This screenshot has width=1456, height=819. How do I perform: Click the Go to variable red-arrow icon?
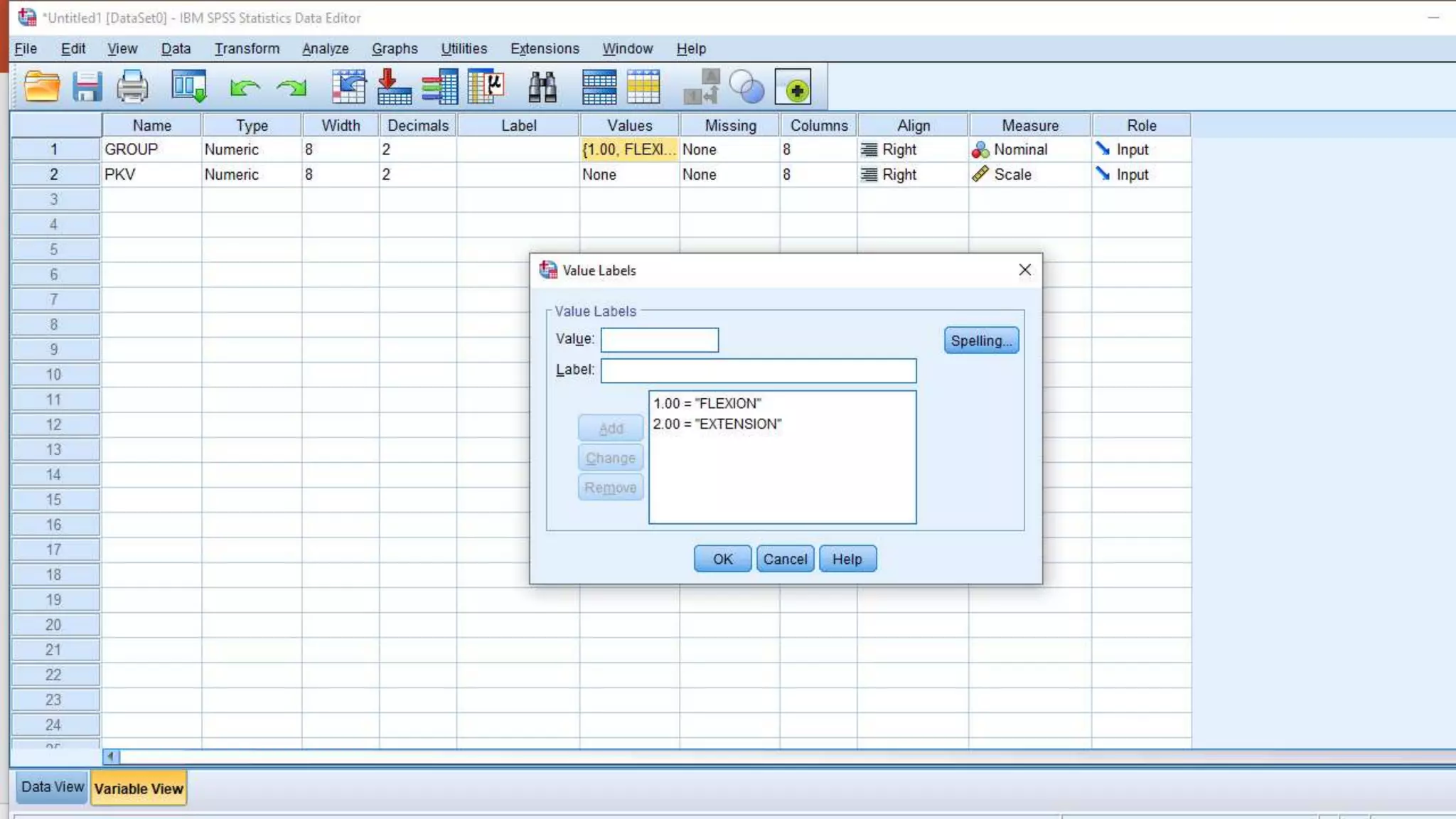393,87
